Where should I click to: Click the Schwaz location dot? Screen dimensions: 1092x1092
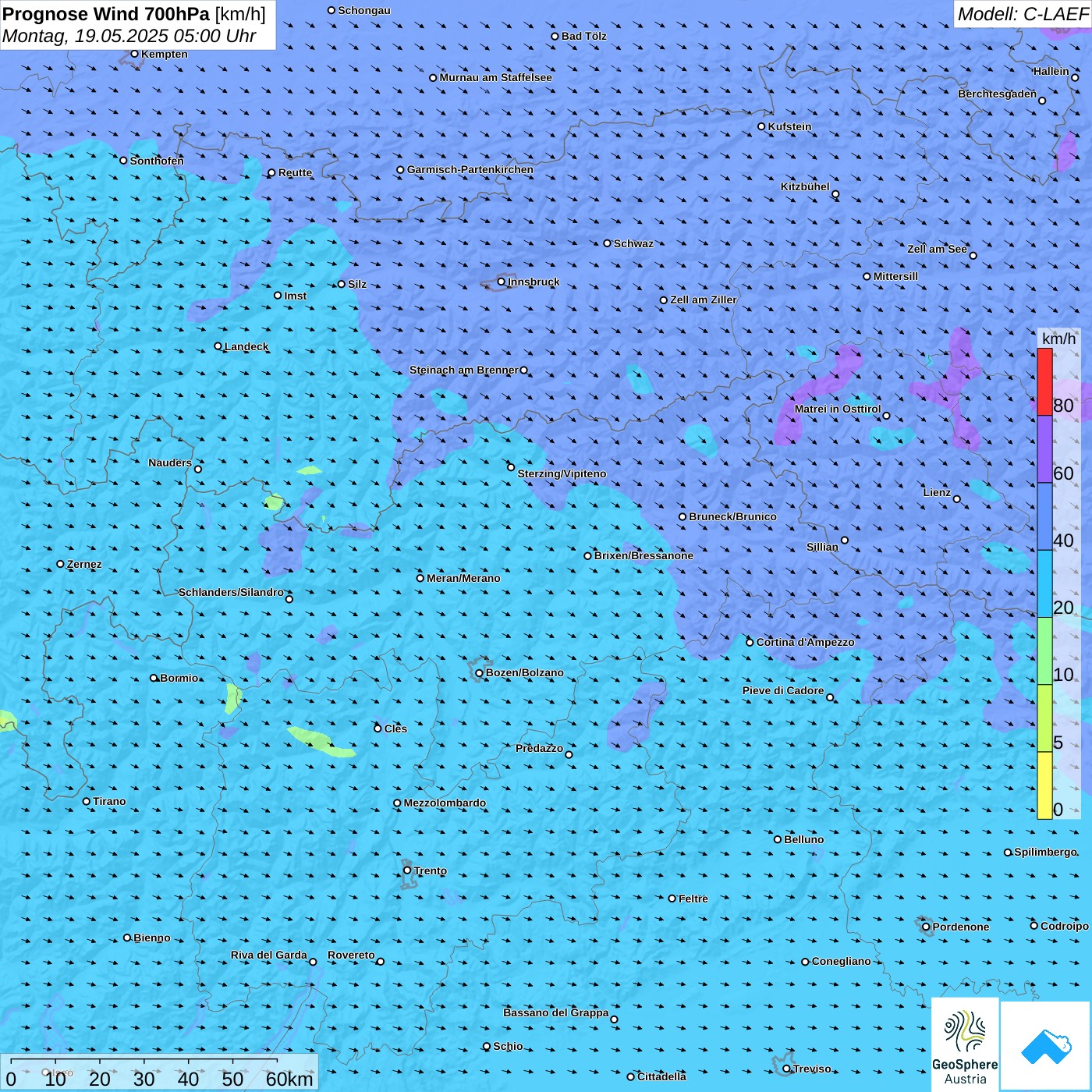click(608, 243)
